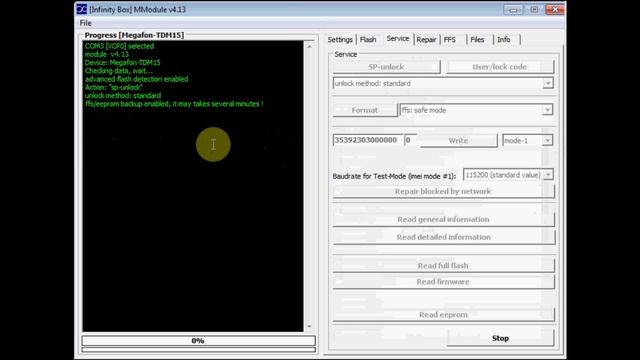640x360 pixels.
Task: Click the log scrollbar up arrow
Action: (309, 47)
